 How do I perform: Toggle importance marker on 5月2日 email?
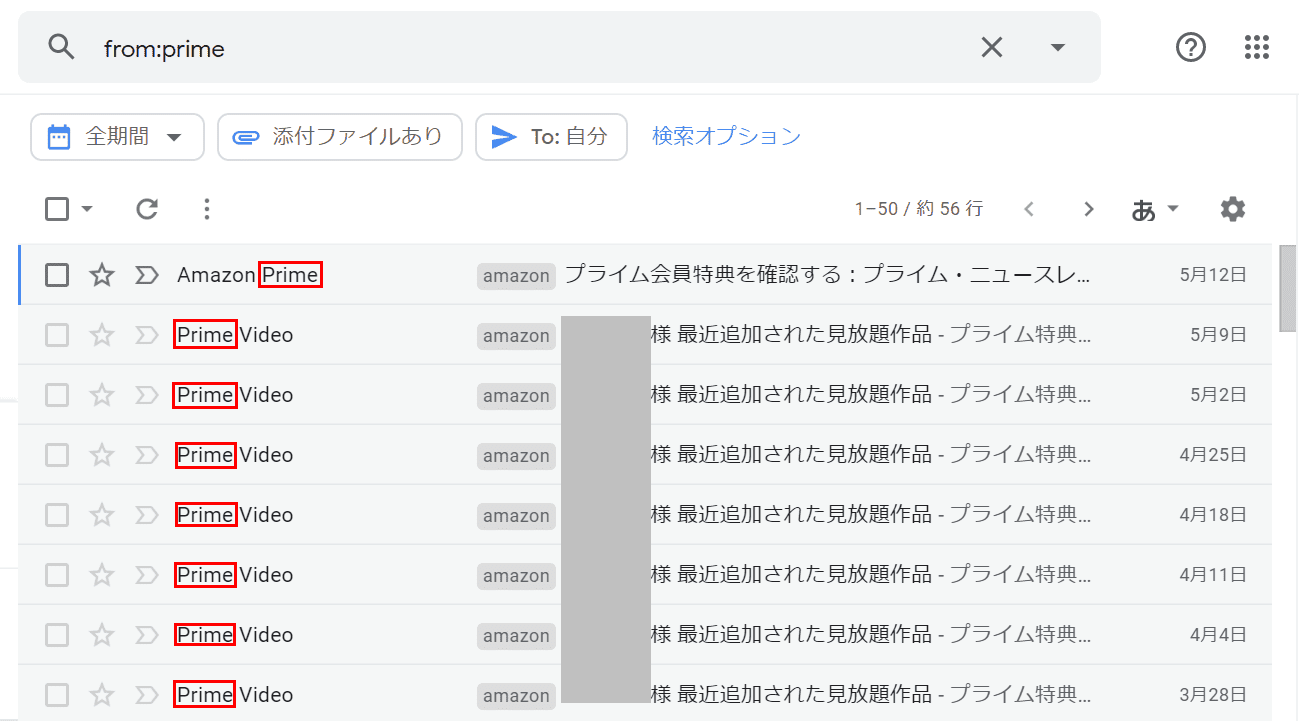coord(147,395)
